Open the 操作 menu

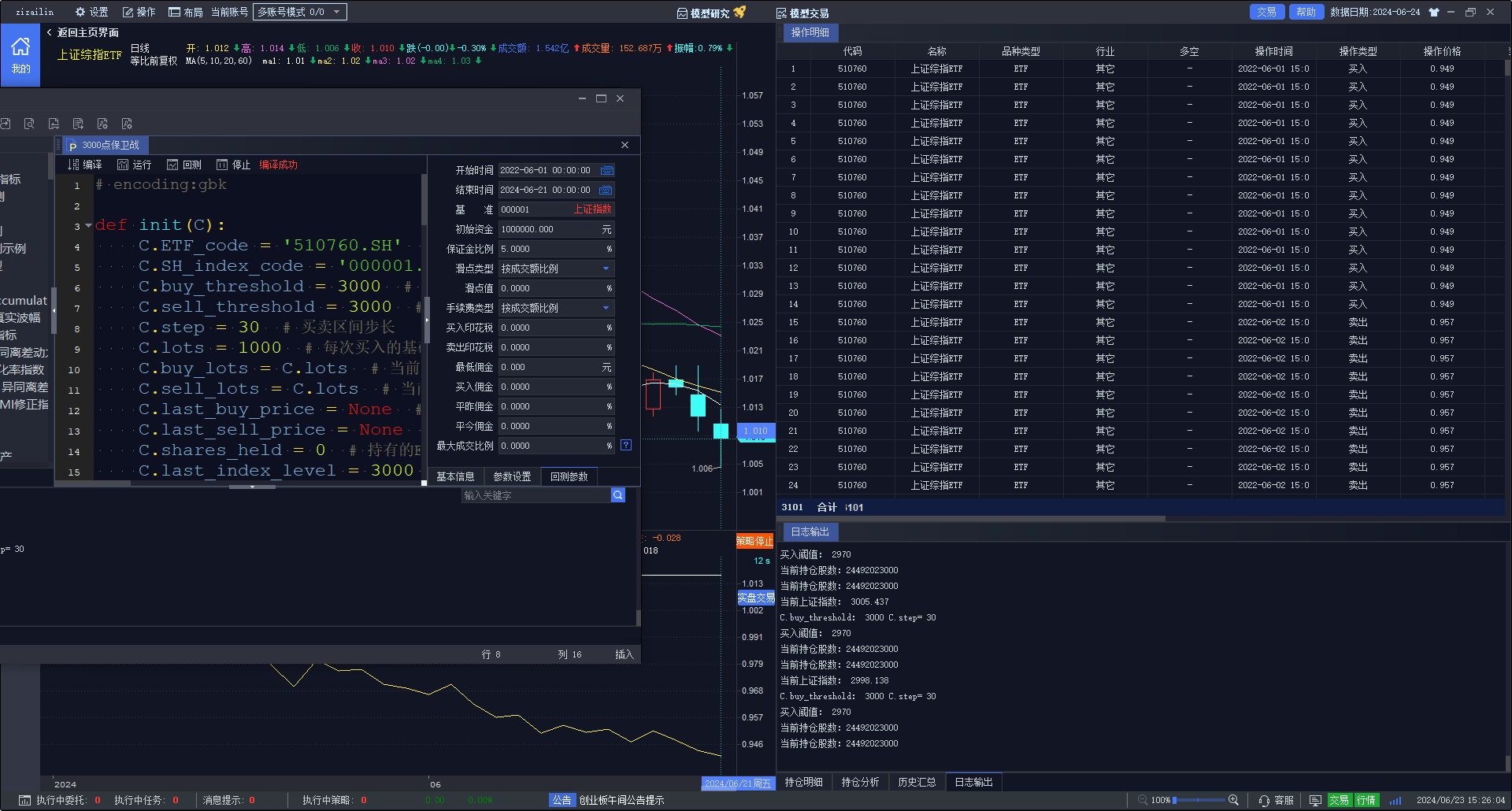[x=139, y=12]
